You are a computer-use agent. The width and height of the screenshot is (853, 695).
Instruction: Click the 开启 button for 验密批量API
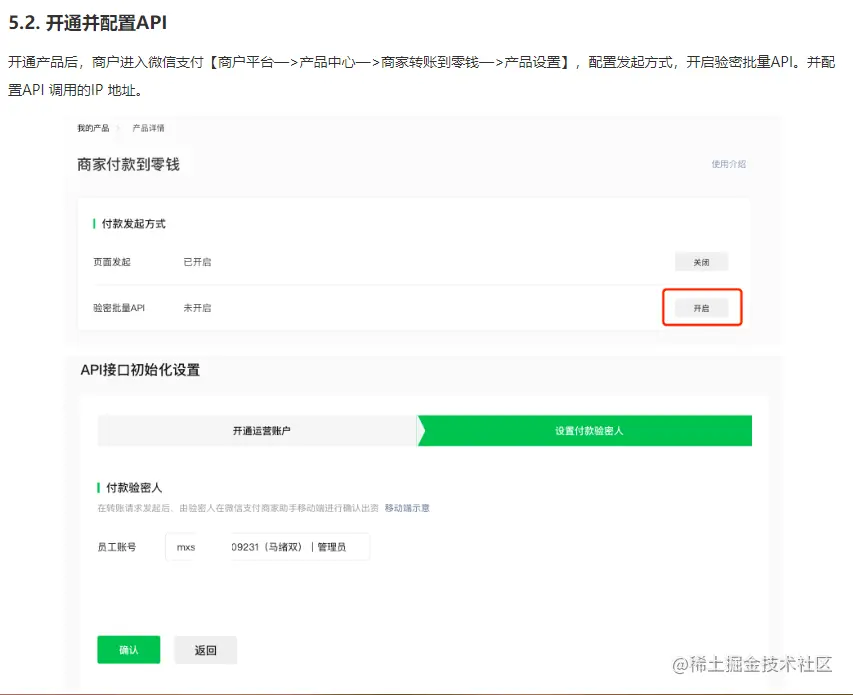point(701,308)
